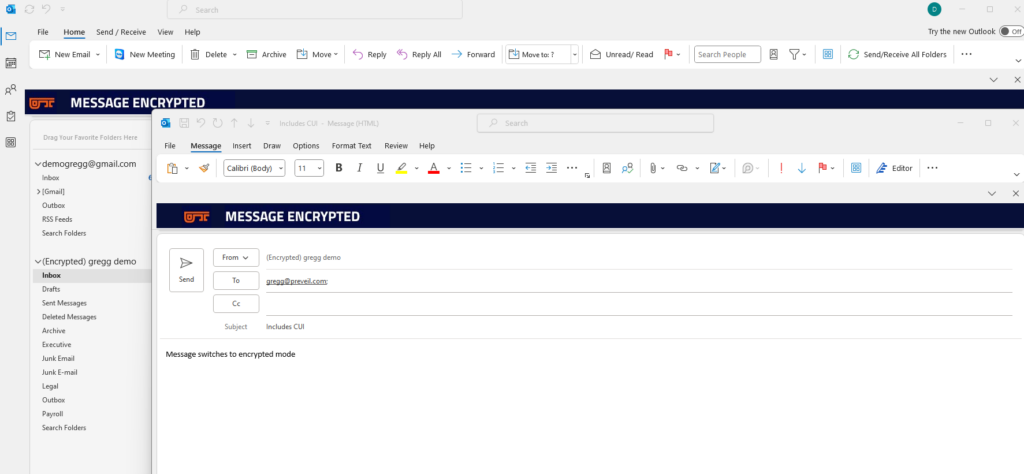1024x474 pixels.
Task: Click the Attach File paperclip icon
Action: coord(652,168)
